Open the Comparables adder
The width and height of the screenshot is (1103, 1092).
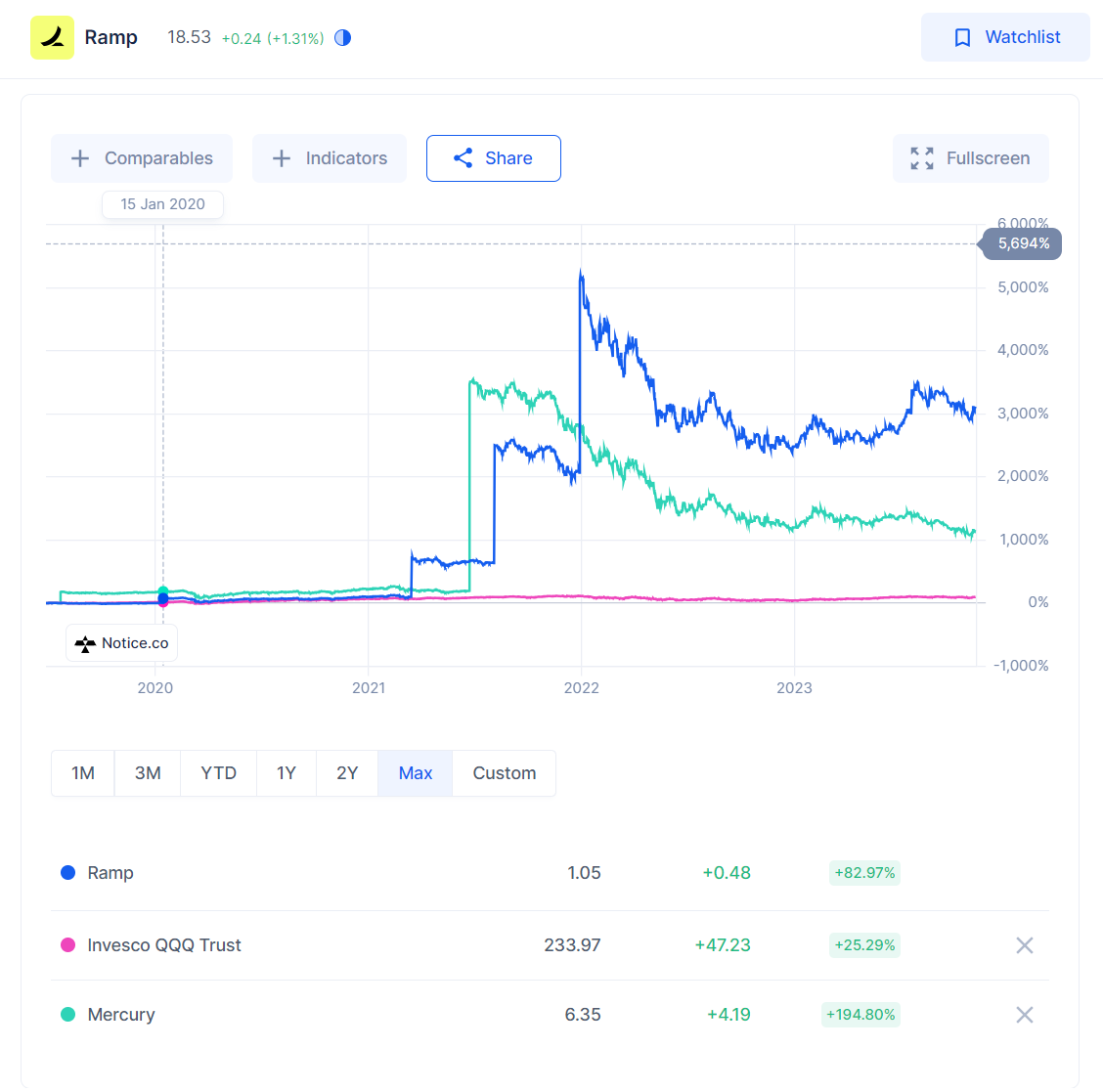click(142, 158)
